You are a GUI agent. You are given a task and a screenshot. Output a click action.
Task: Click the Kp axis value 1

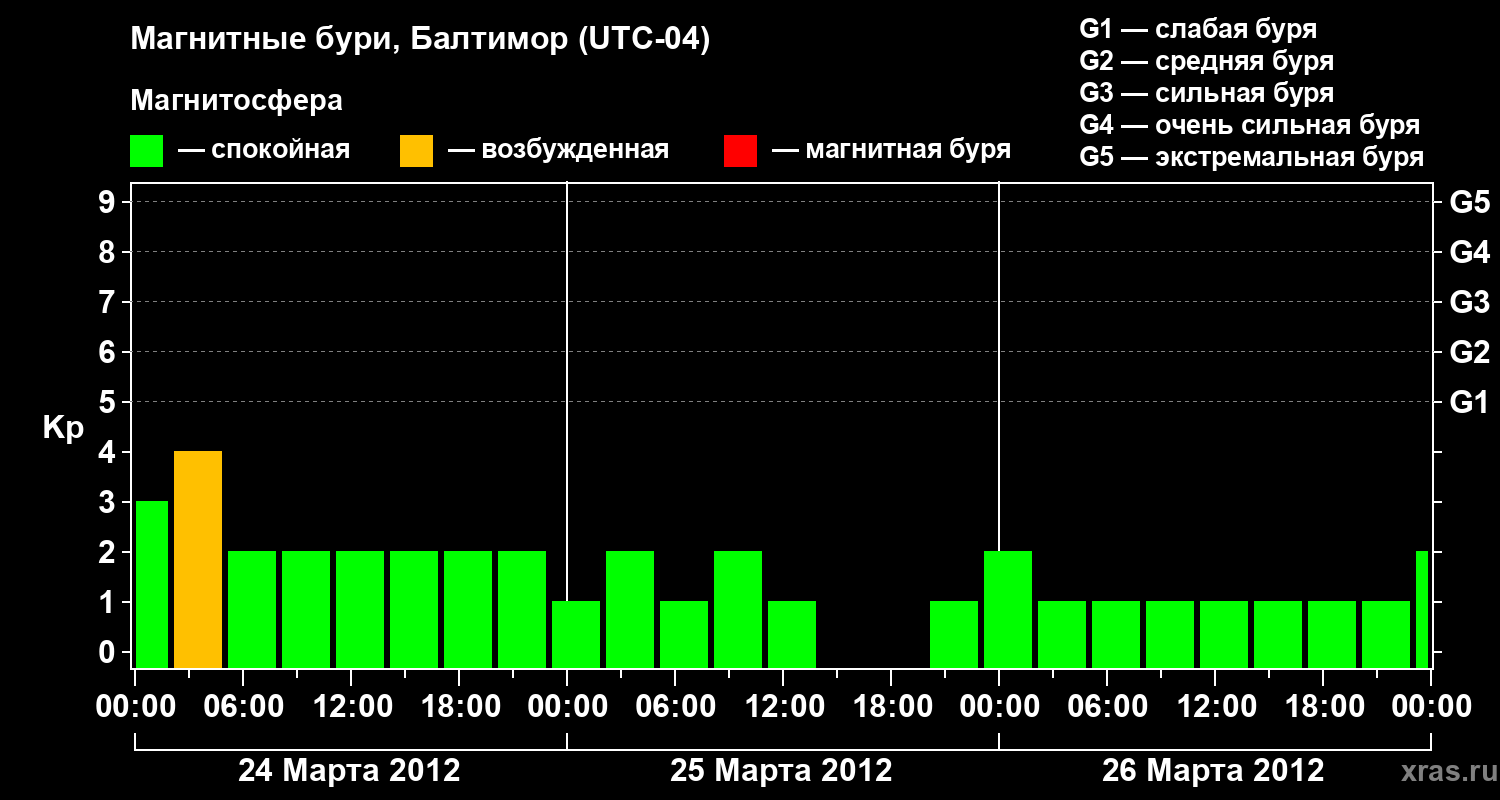coord(109,602)
